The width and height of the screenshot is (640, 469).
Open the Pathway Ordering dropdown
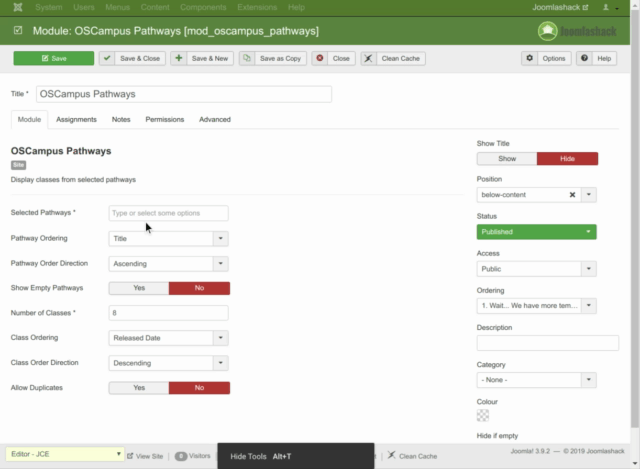tap(168, 239)
